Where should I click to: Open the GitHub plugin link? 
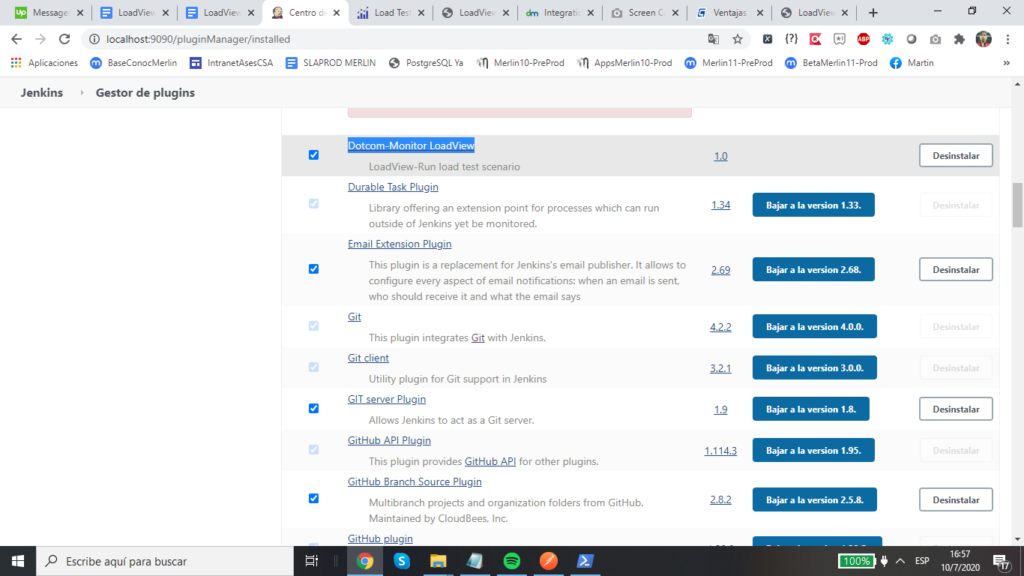click(380, 539)
